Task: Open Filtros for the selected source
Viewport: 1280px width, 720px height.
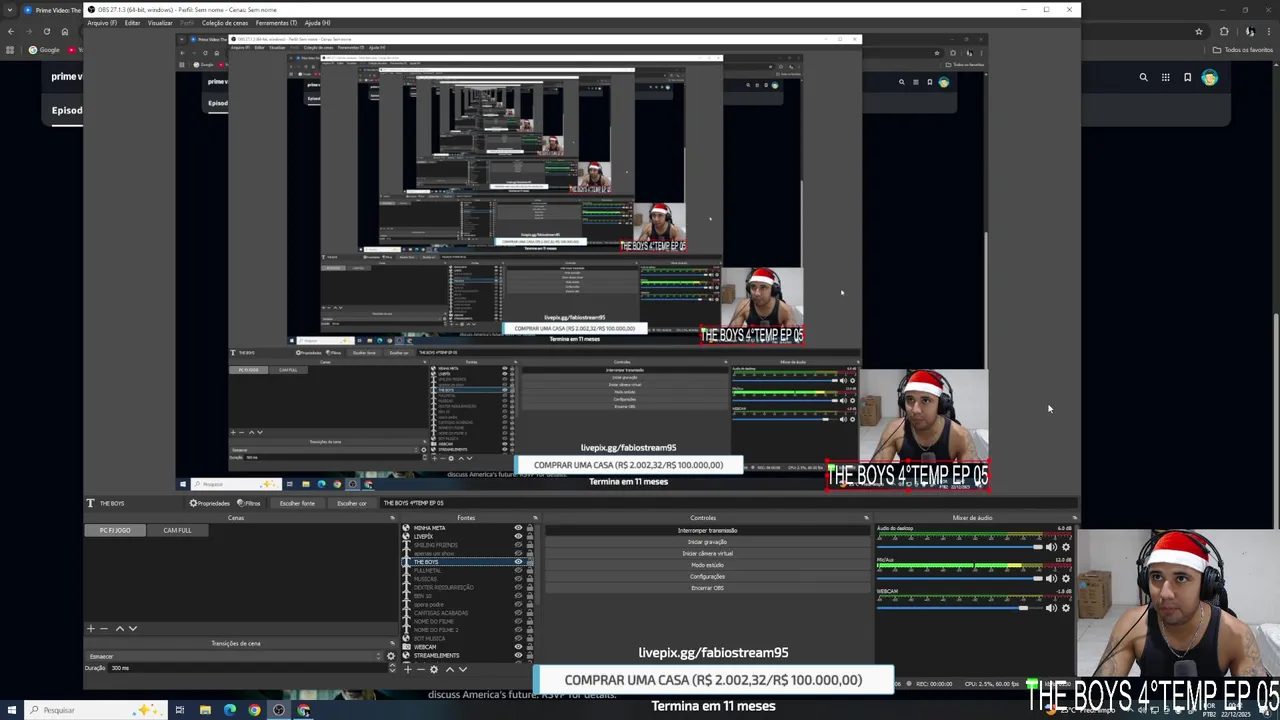Action: pos(249,503)
